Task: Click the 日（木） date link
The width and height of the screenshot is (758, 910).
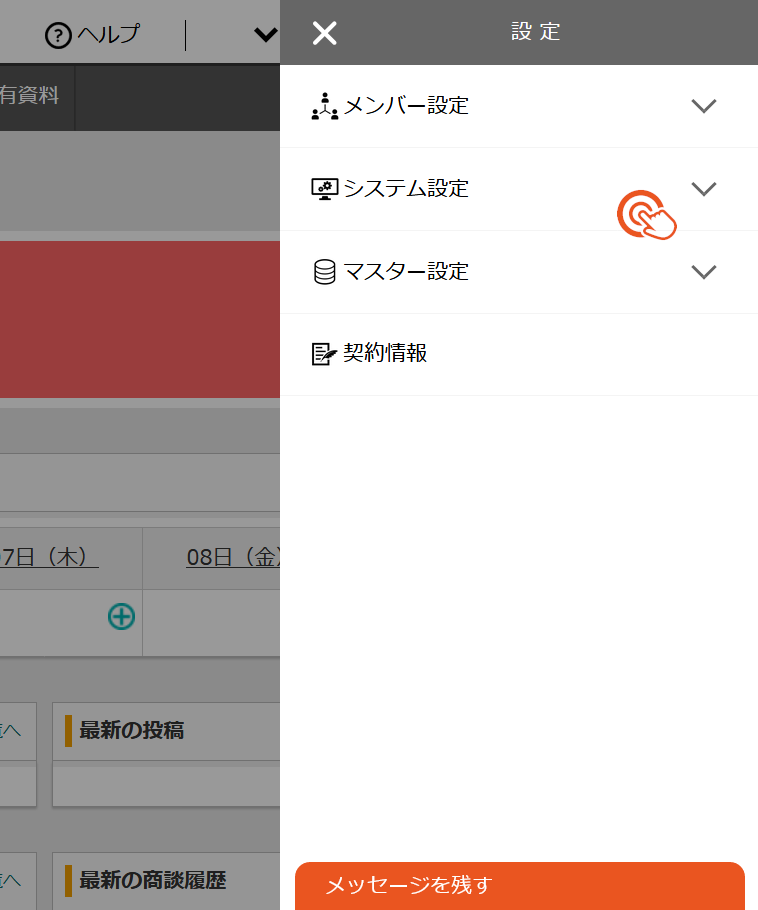Action: tap(49, 557)
